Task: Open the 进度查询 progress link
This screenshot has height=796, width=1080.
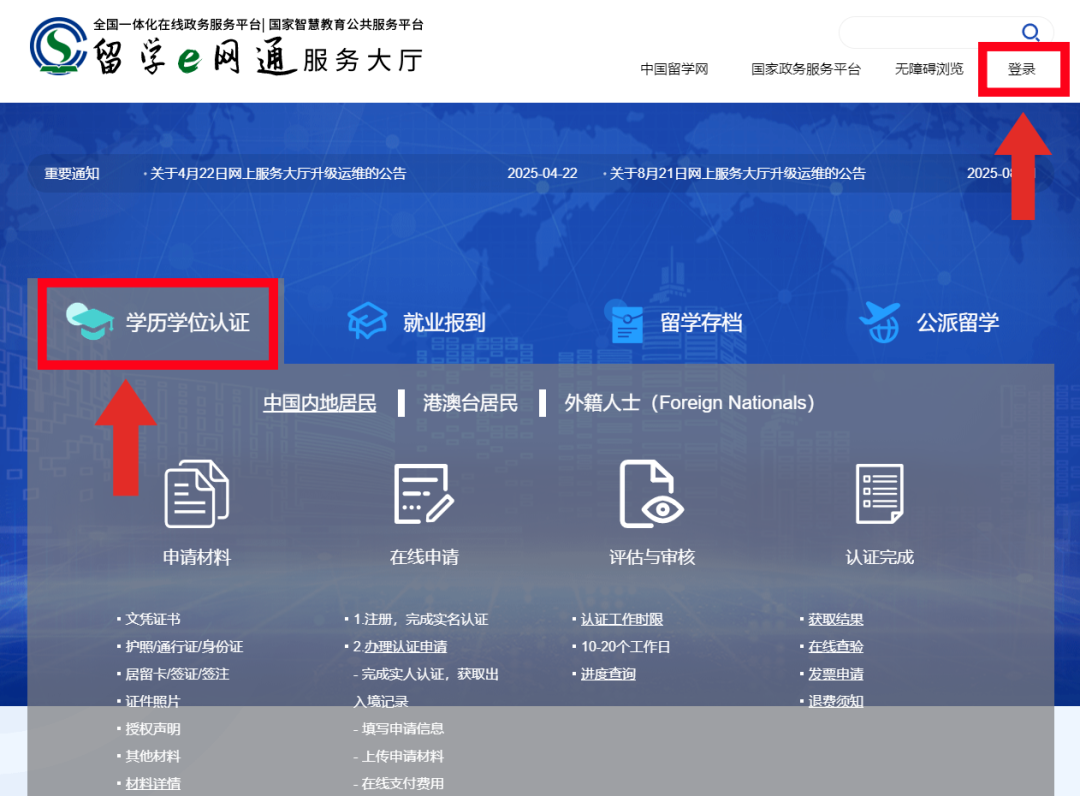Action: (x=608, y=674)
